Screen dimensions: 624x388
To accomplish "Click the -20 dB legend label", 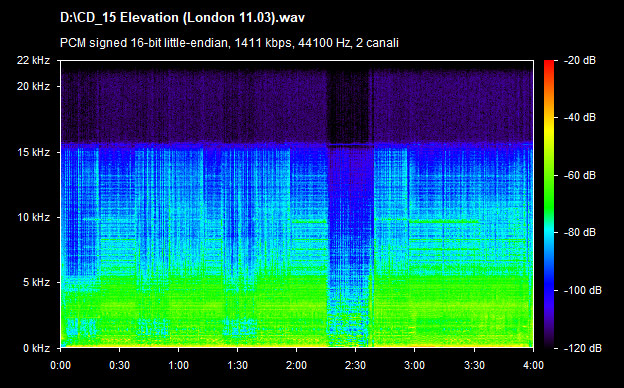I will point(580,60).
